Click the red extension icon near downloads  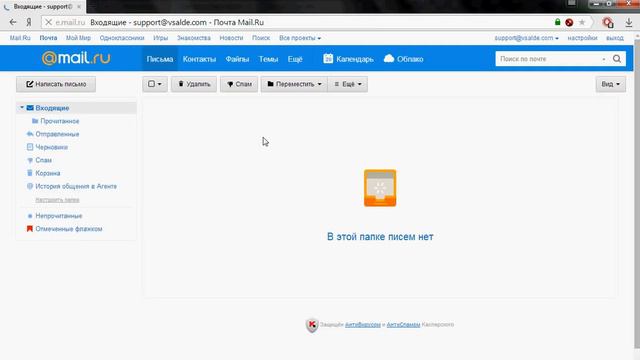point(608,23)
